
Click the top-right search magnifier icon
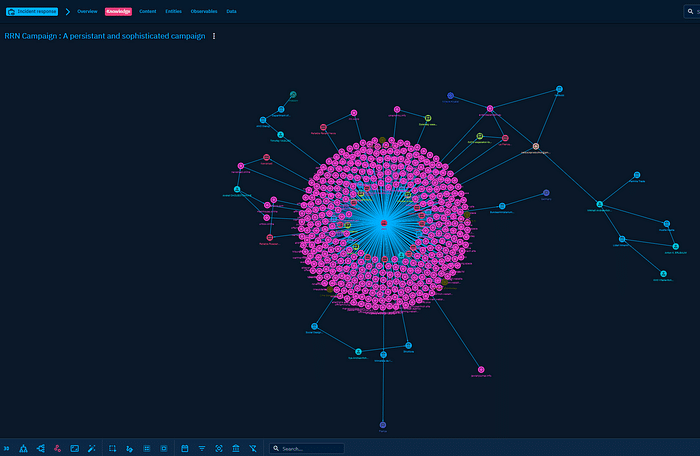[691, 10]
